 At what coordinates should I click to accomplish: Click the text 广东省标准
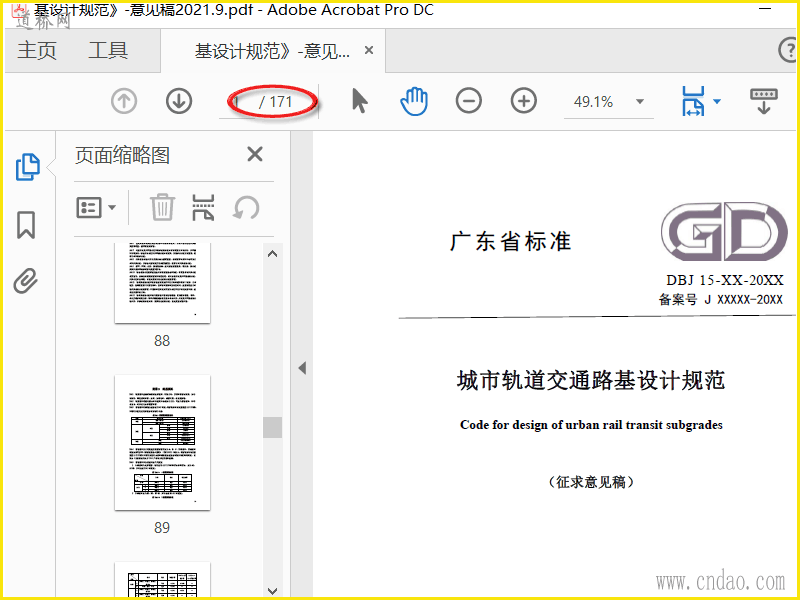pyautogui.click(x=510, y=241)
